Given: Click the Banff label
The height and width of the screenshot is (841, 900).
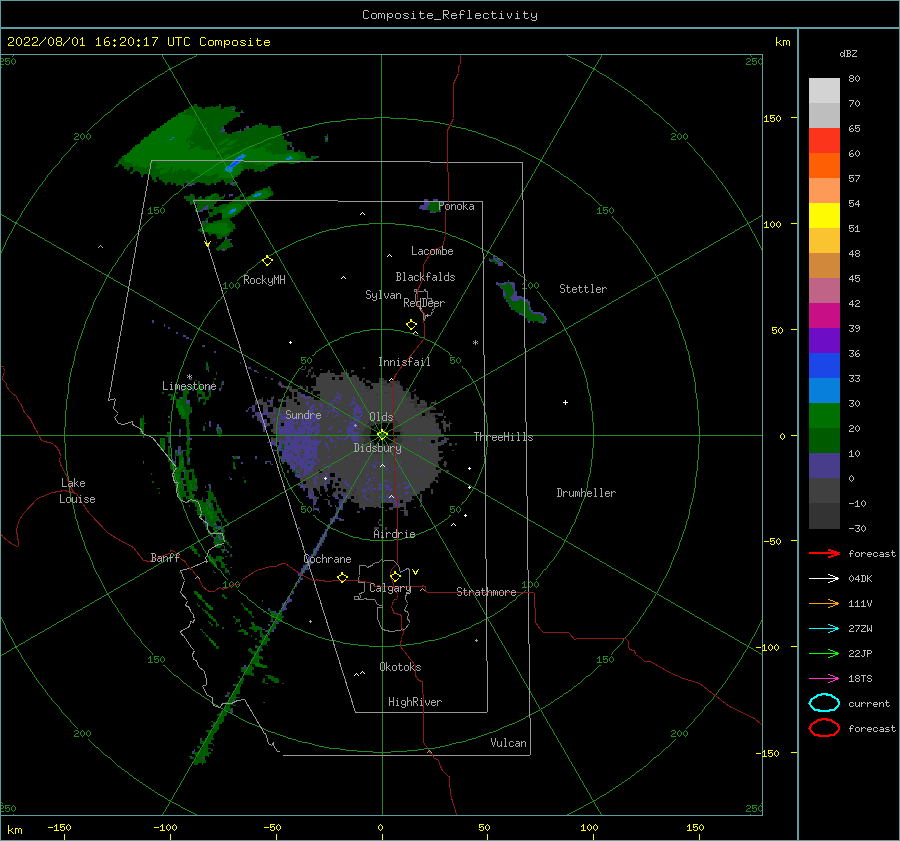Looking at the screenshot, I should 165,558.
